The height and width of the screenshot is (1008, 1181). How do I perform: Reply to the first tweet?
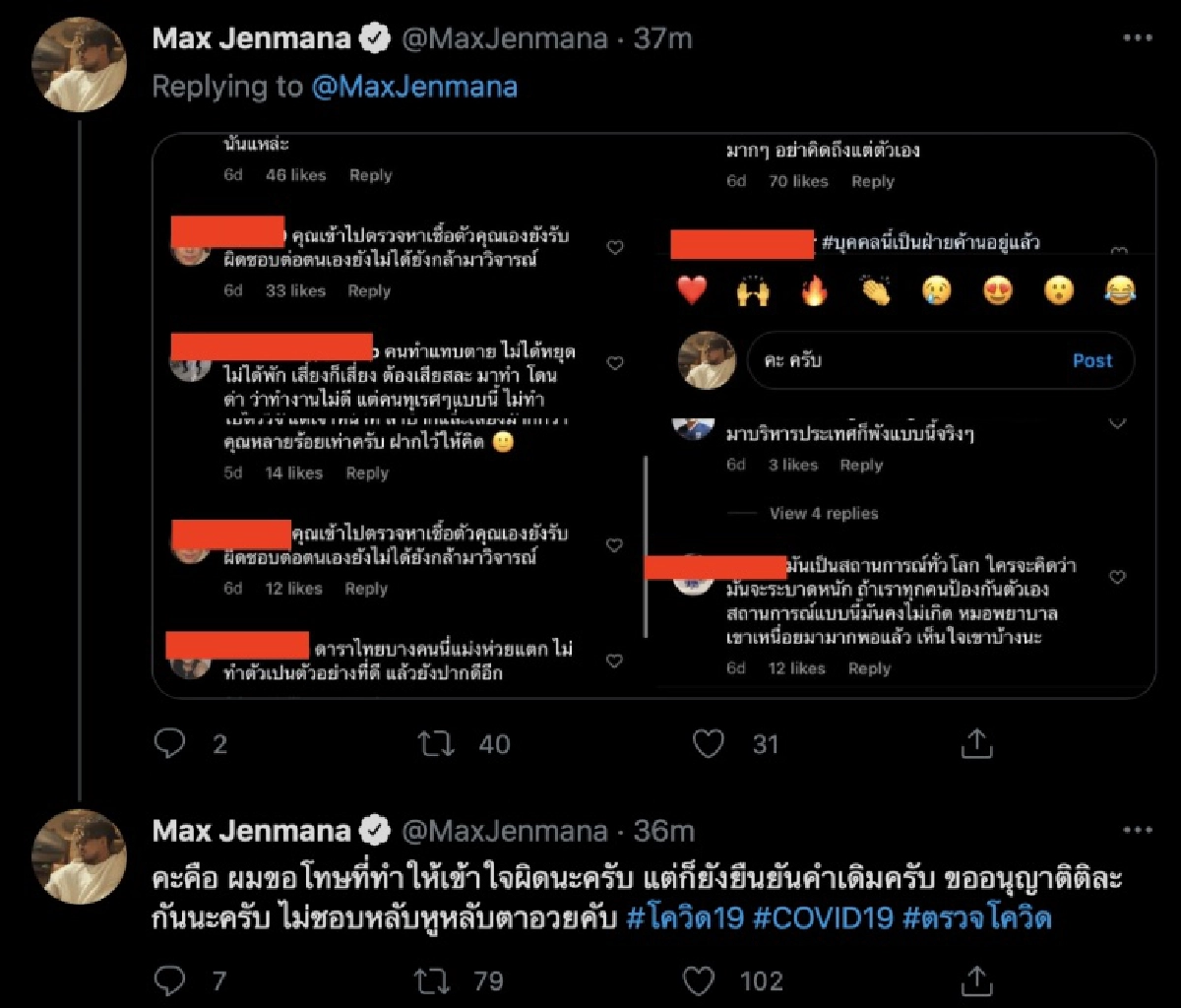click(x=170, y=744)
